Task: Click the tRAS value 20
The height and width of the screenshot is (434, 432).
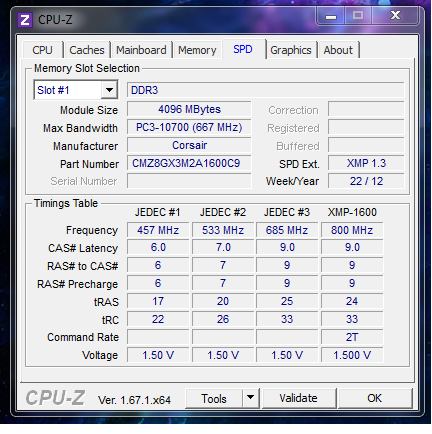Action: (x=223, y=301)
